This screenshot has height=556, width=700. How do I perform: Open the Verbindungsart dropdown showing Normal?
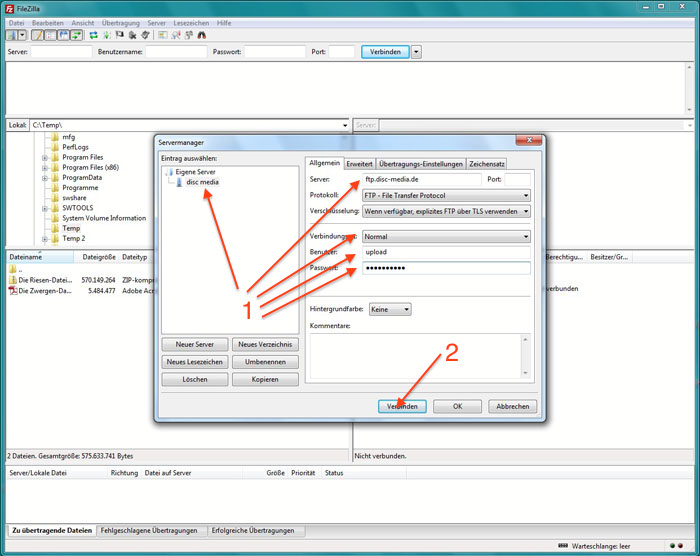pos(446,237)
